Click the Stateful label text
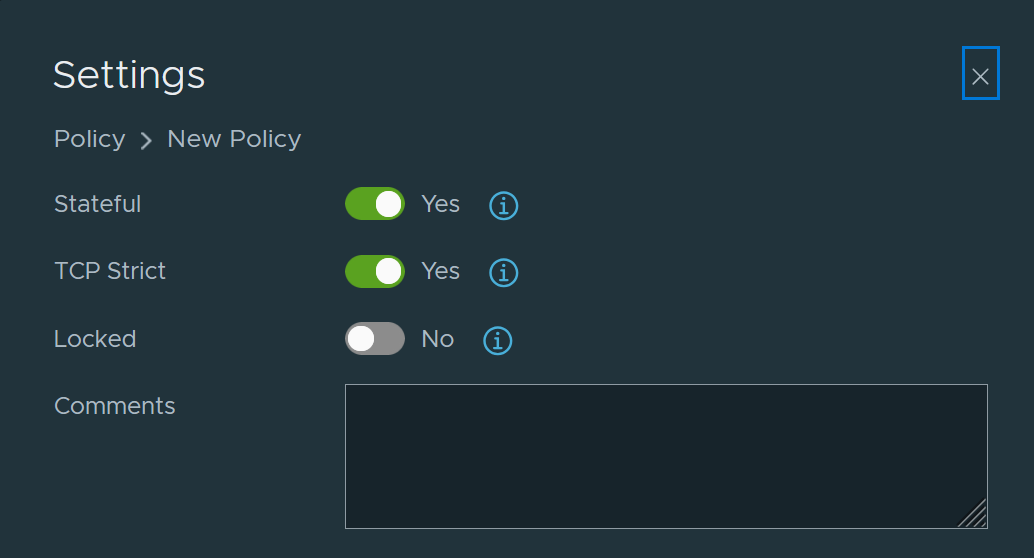Image resolution: width=1034 pixels, height=558 pixels. pyautogui.click(x=98, y=204)
